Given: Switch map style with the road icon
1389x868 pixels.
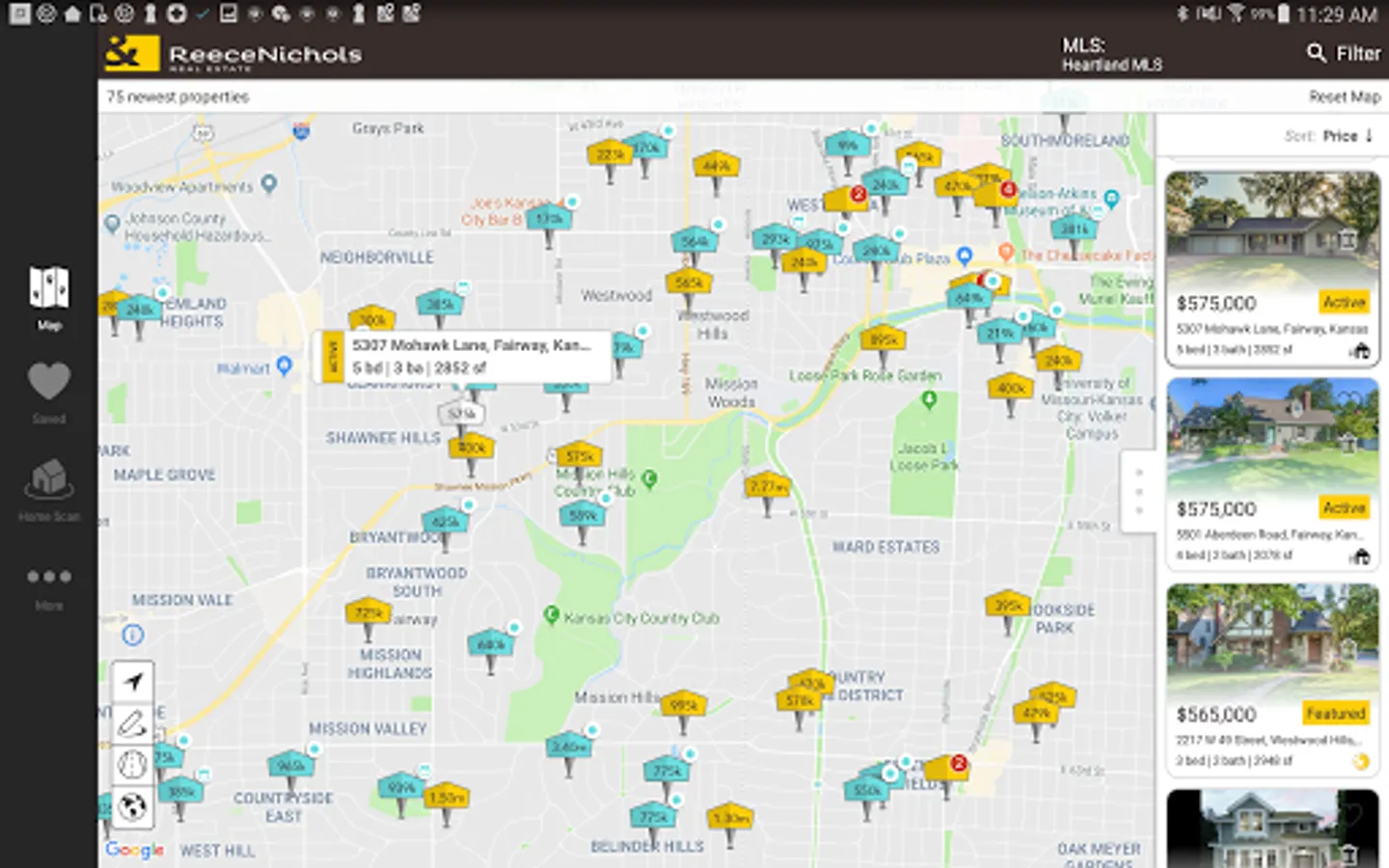Looking at the screenshot, I should [132, 765].
